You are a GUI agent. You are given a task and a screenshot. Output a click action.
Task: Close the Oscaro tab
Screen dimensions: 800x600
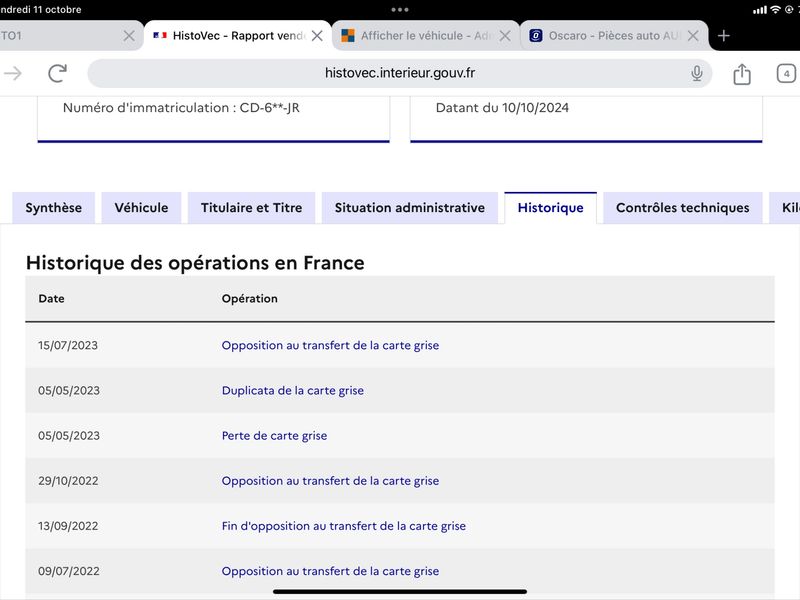tap(693, 36)
